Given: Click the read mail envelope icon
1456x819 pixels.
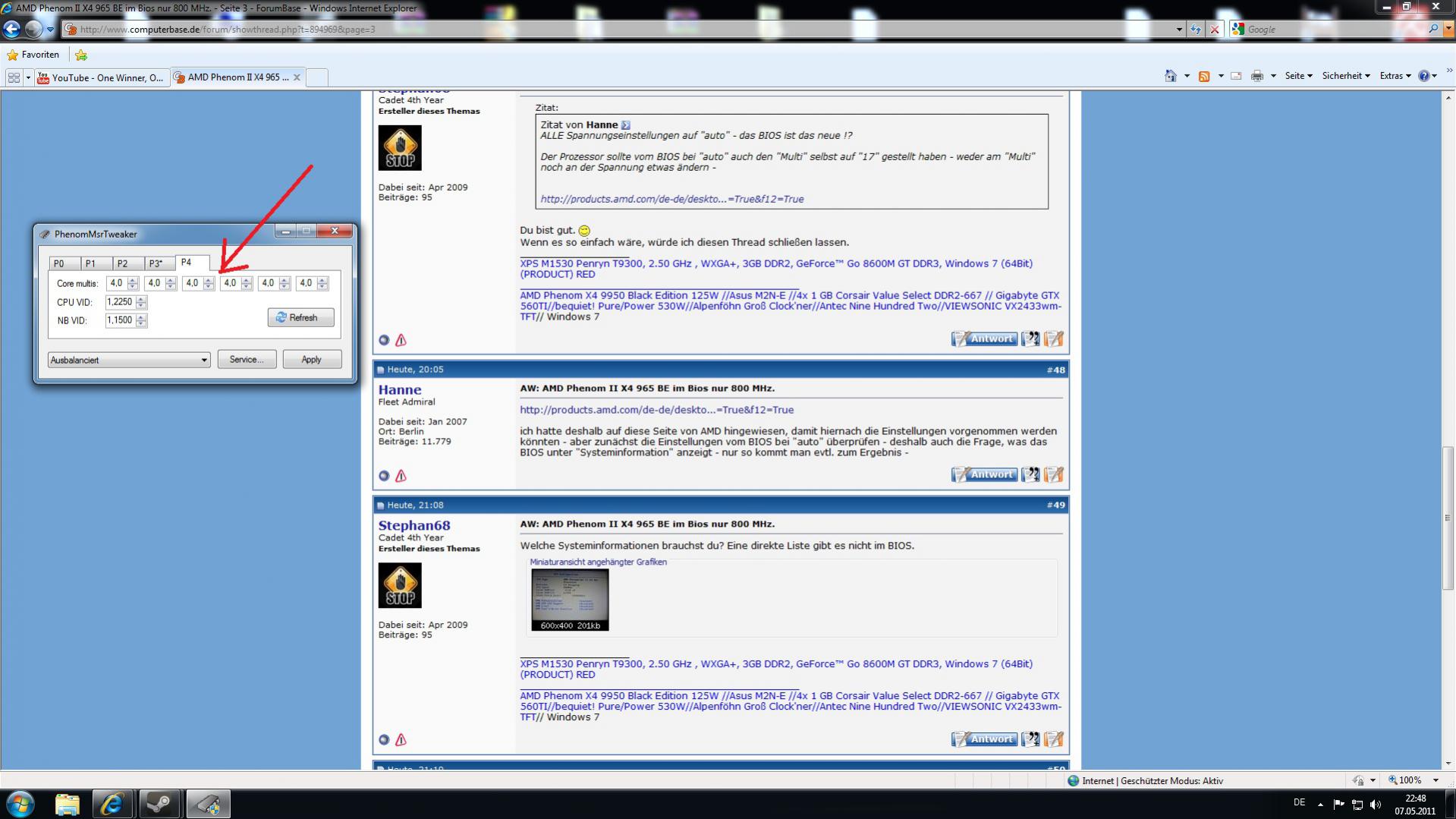Looking at the screenshot, I should (1236, 76).
